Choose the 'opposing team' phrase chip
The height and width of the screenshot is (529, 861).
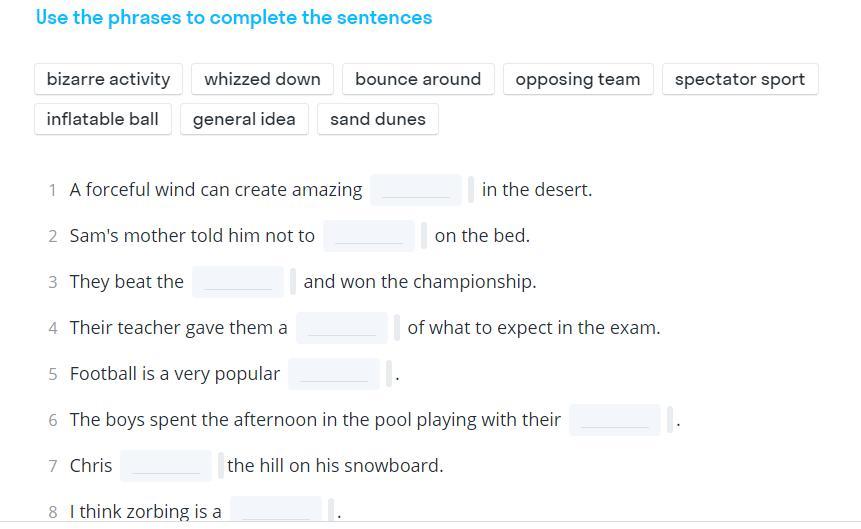coord(578,79)
